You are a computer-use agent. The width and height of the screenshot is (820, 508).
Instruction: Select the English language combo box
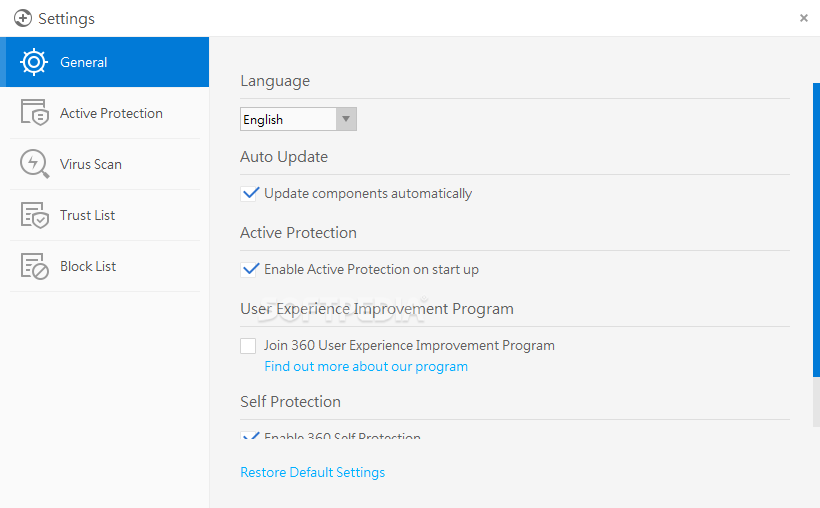tap(298, 119)
